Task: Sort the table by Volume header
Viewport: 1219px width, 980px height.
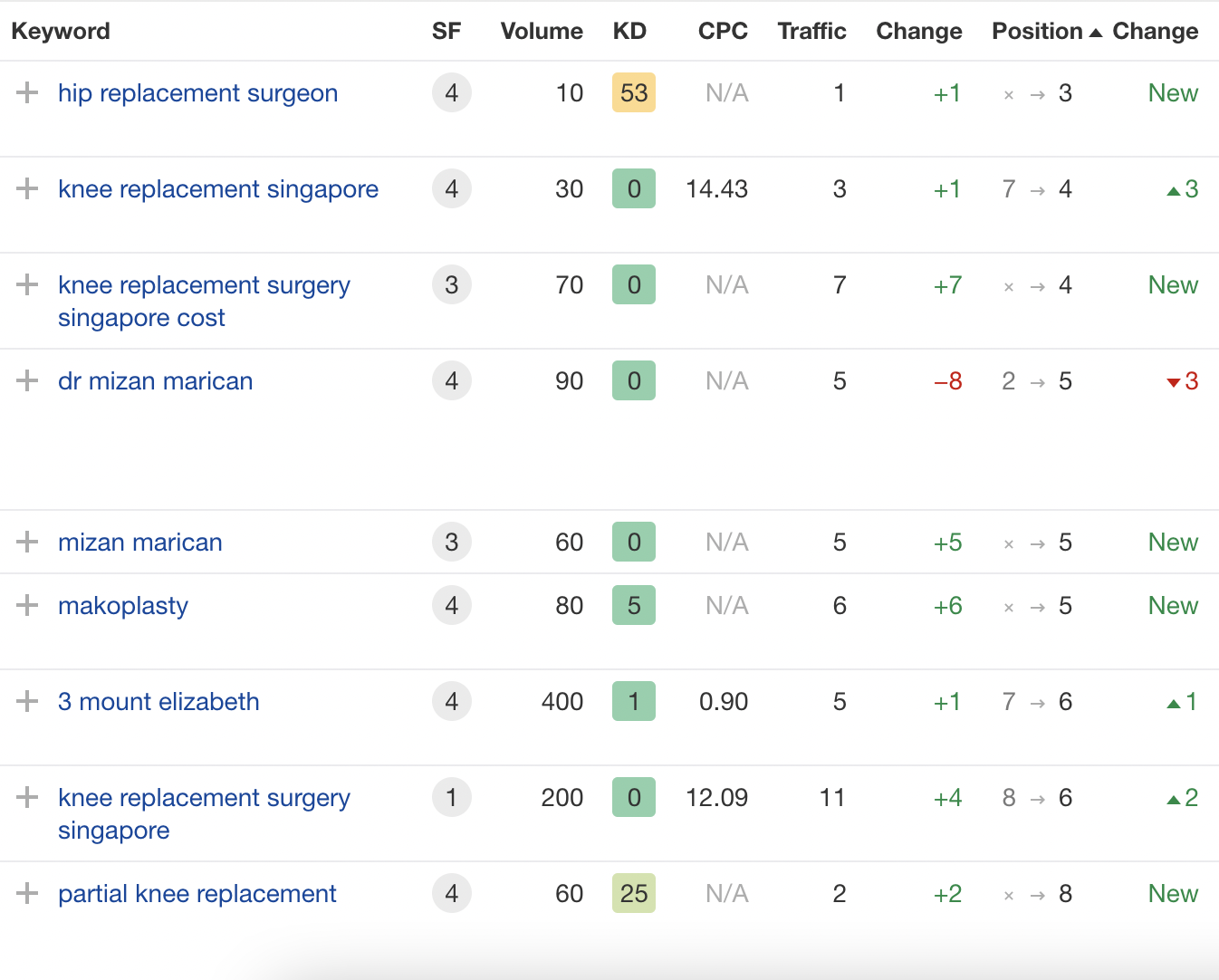Action: point(542,30)
